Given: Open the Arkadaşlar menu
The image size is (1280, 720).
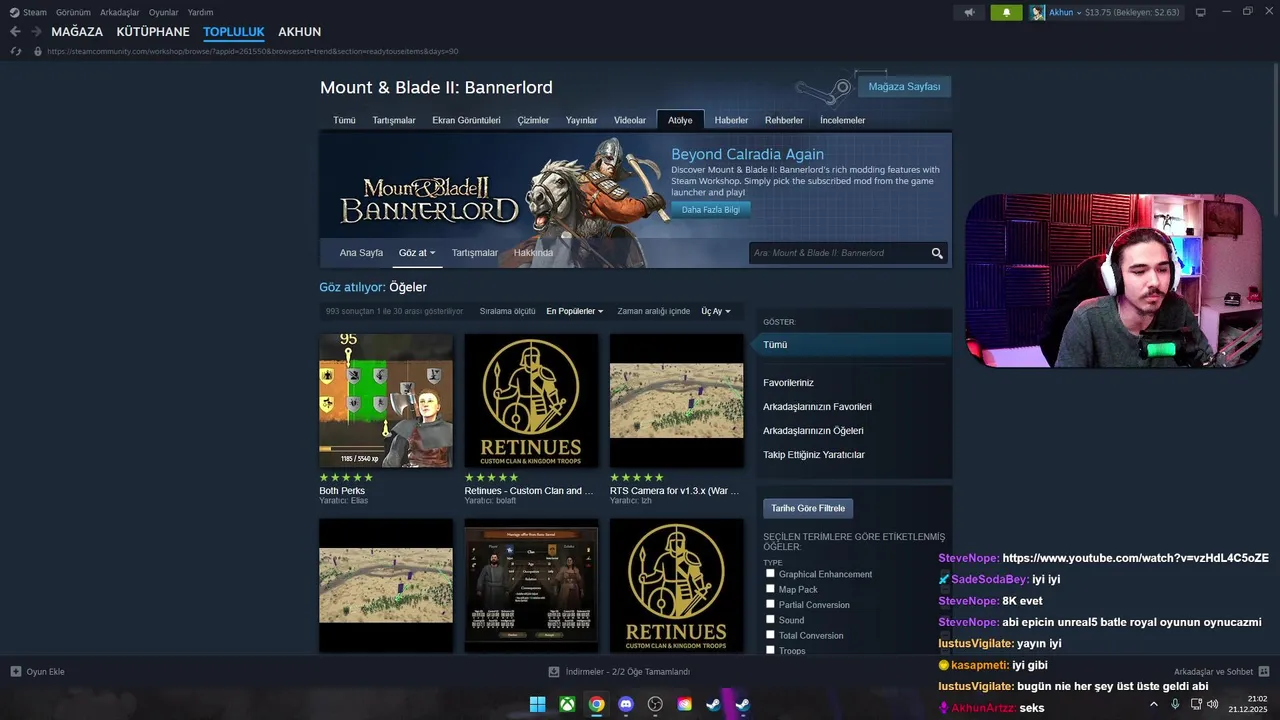Looking at the screenshot, I should click(x=120, y=12).
